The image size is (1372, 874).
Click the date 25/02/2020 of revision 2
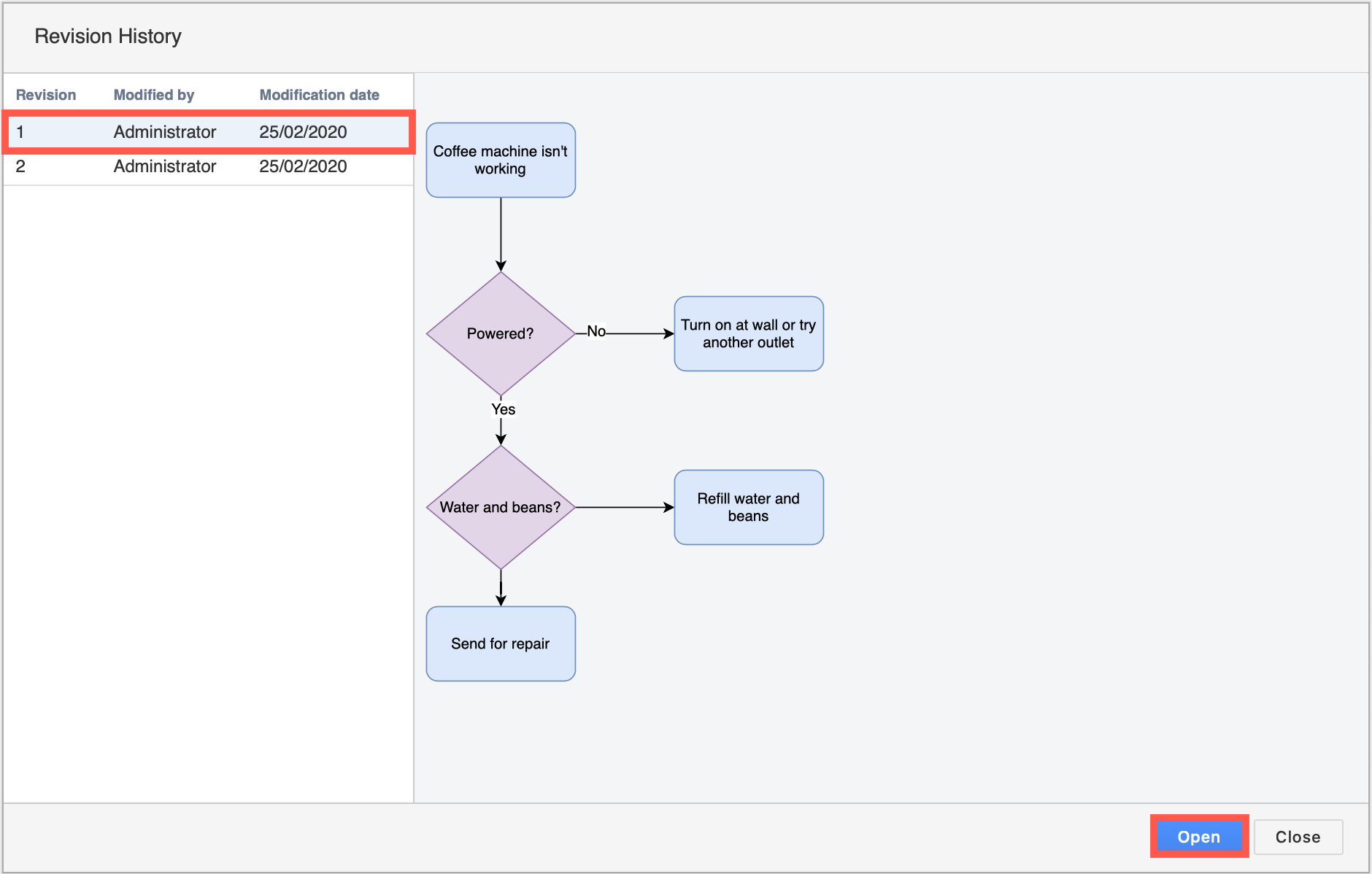tap(302, 166)
